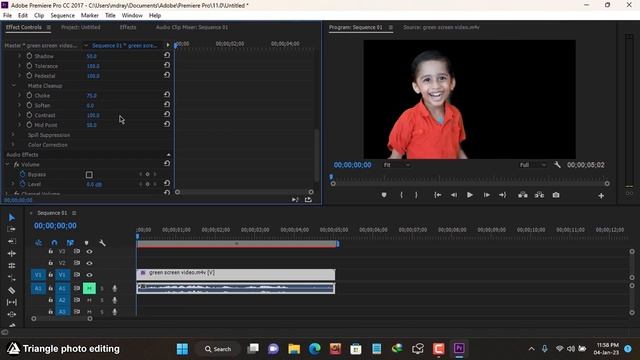
Task: Unmute track A1 with M button
Action: click(89, 288)
